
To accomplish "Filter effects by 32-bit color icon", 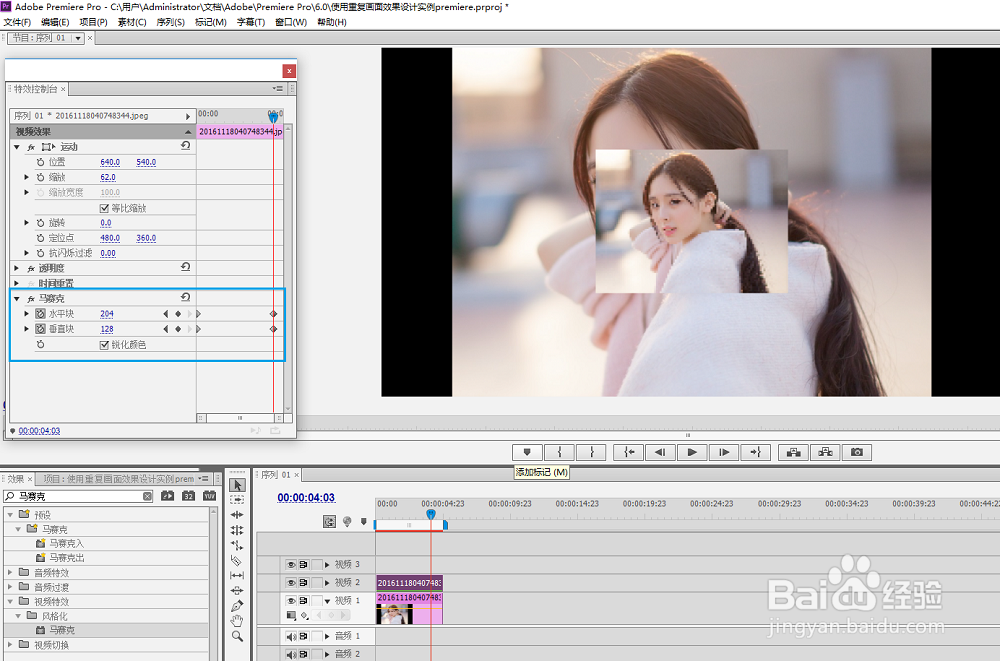I will pos(189,496).
